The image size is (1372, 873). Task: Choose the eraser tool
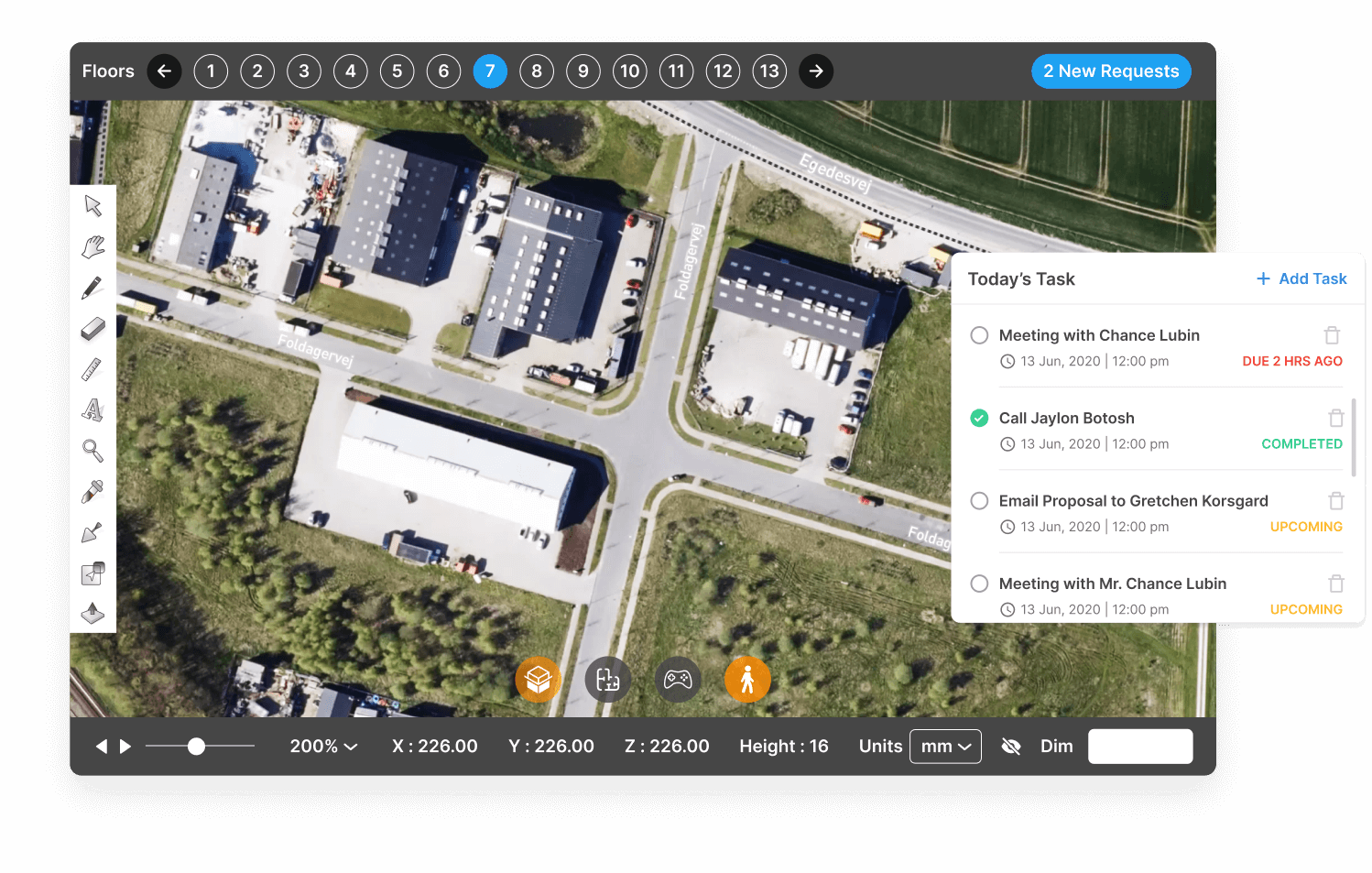point(93,329)
